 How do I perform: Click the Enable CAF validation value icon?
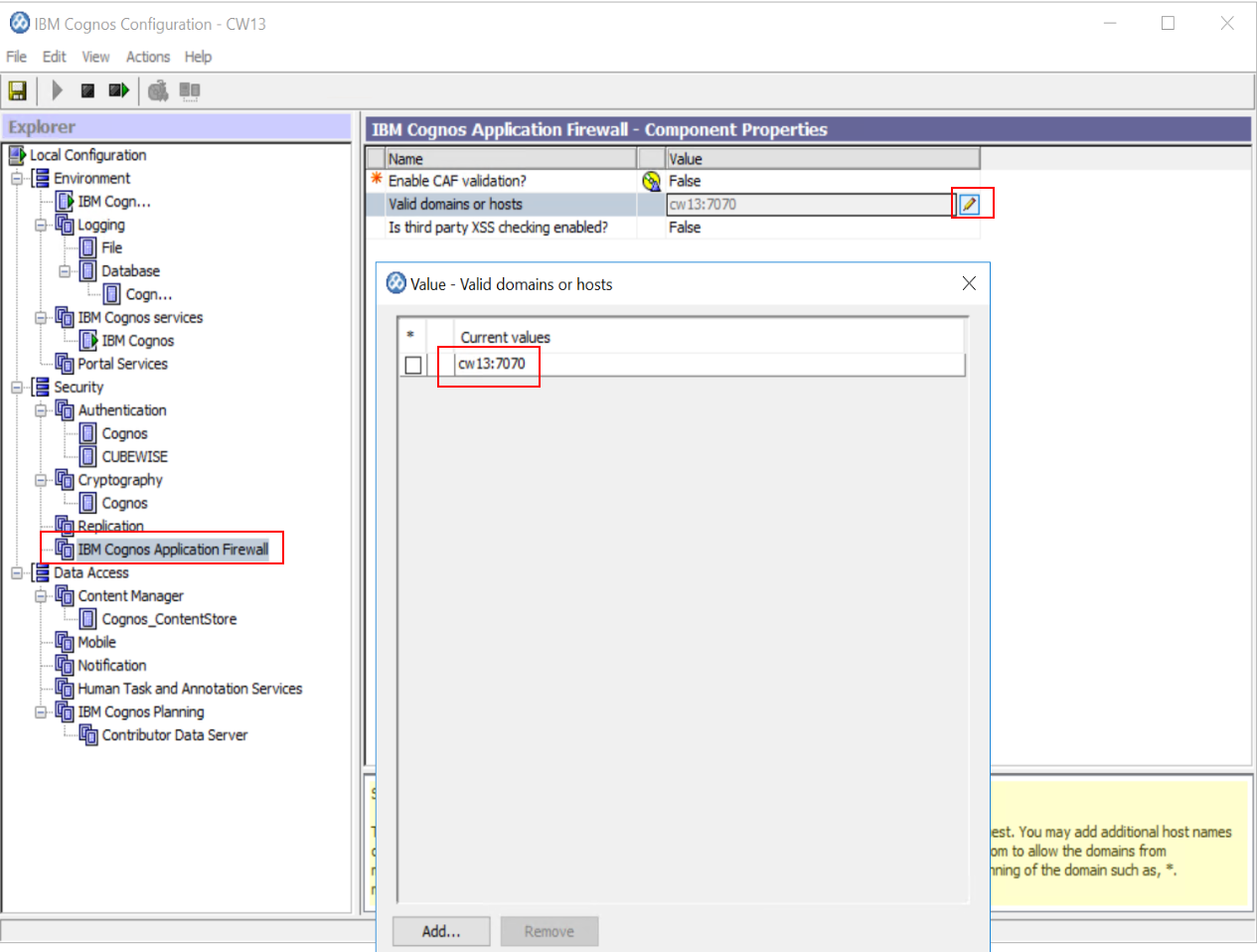click(x=652, y=181)
